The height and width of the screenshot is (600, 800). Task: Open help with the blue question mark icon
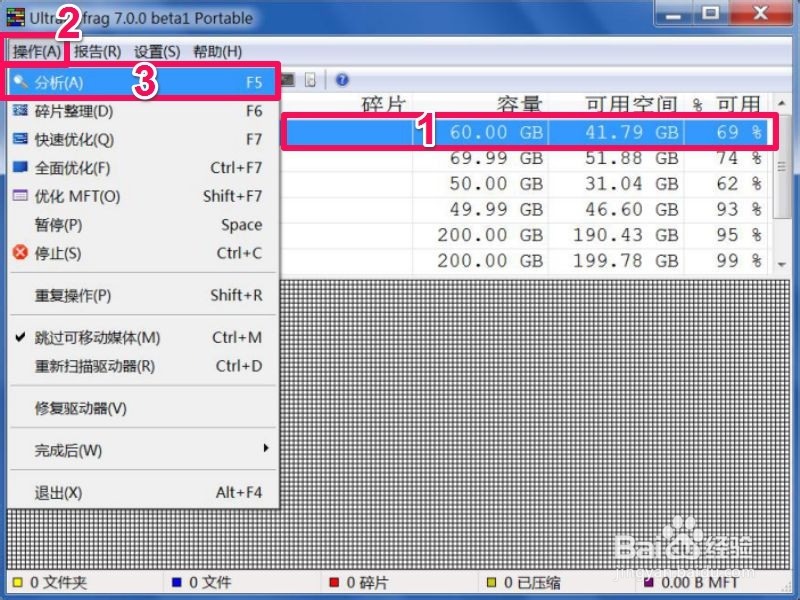tap(342, 77)
